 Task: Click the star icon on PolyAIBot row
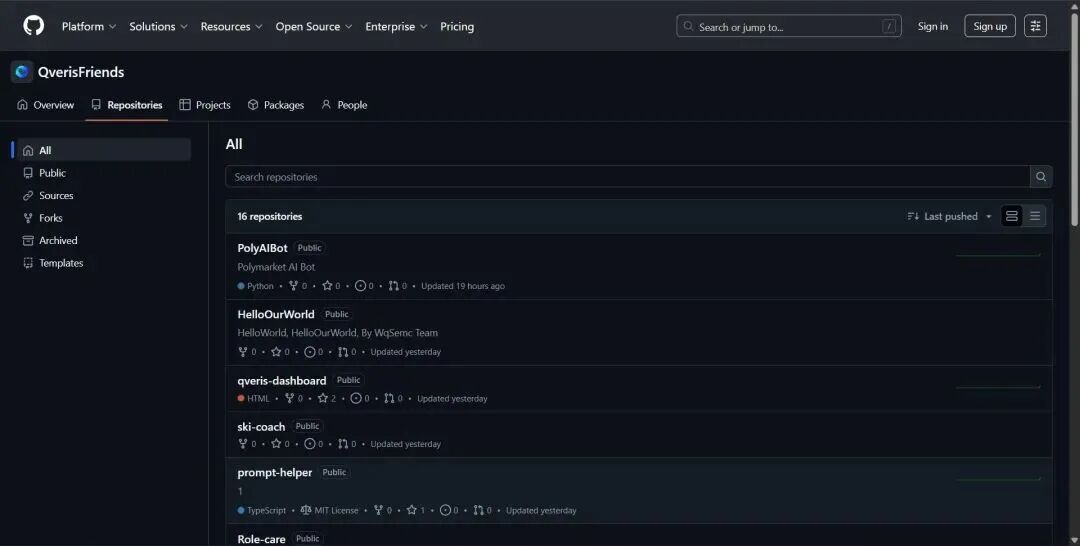327,286
